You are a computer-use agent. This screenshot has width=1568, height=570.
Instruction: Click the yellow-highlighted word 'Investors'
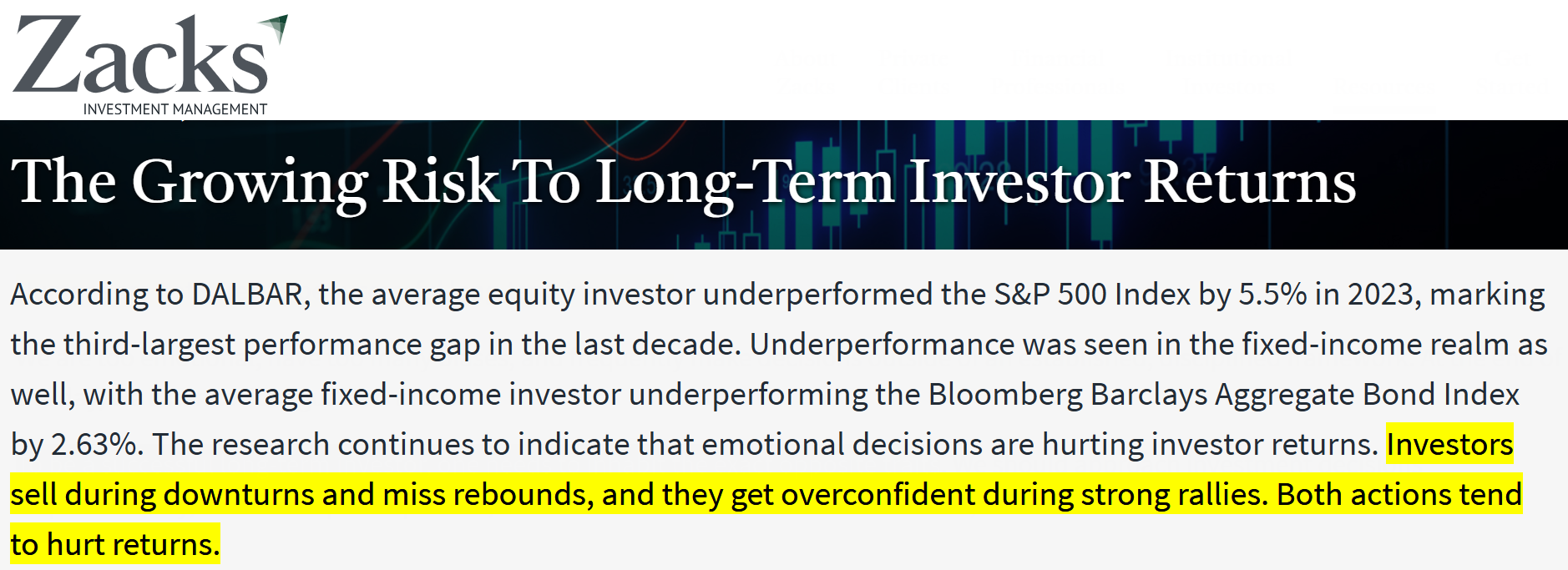click(1449, 445)
